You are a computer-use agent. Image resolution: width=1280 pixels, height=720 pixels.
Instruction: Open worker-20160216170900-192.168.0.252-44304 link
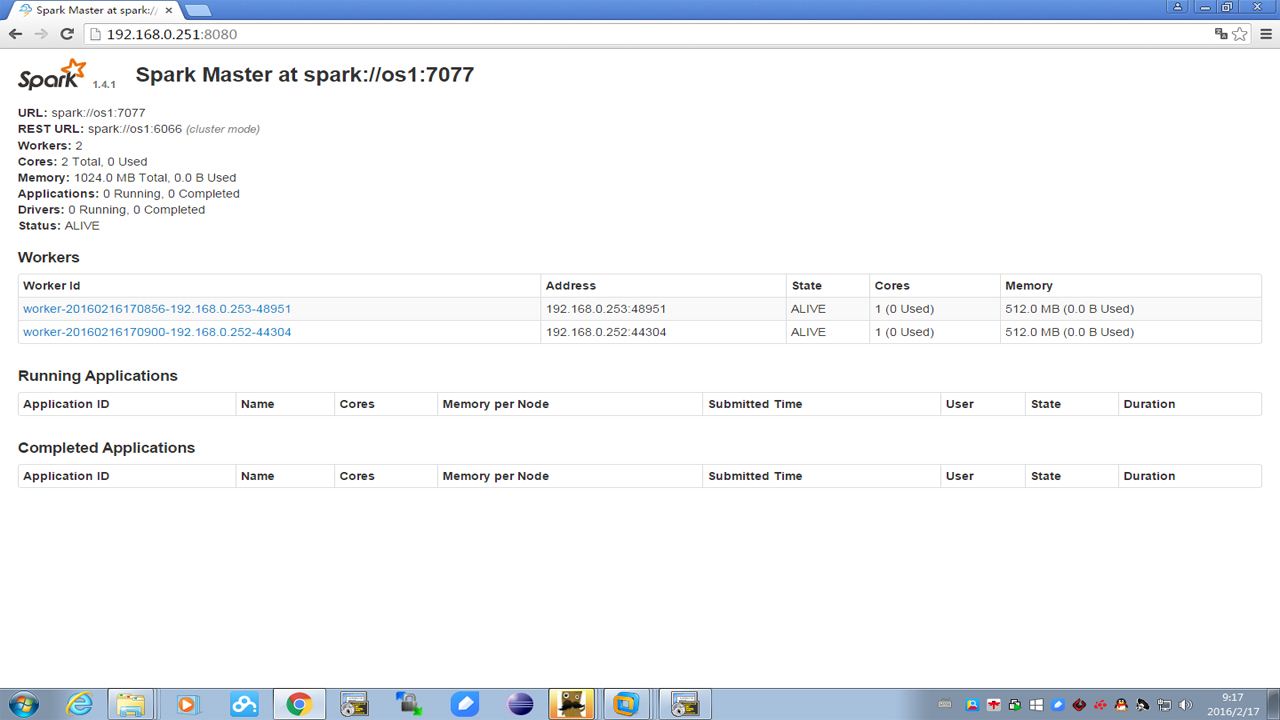point(157,332)
